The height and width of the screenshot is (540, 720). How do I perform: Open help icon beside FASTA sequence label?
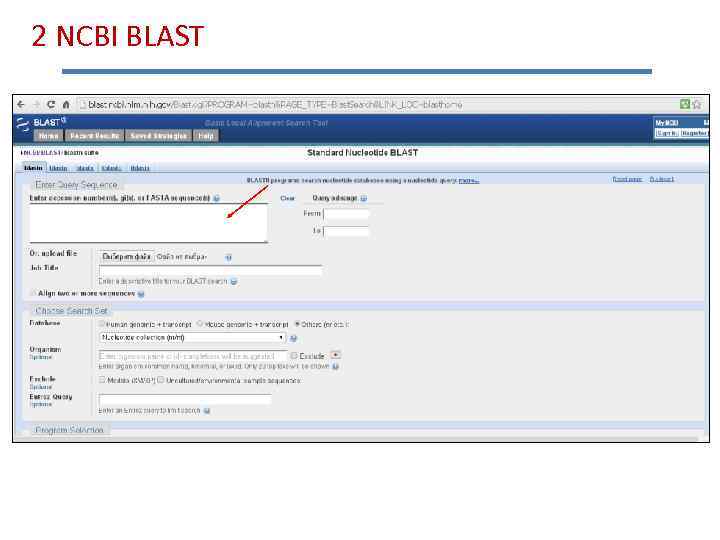pyautogui.click(x=216, y=198)
